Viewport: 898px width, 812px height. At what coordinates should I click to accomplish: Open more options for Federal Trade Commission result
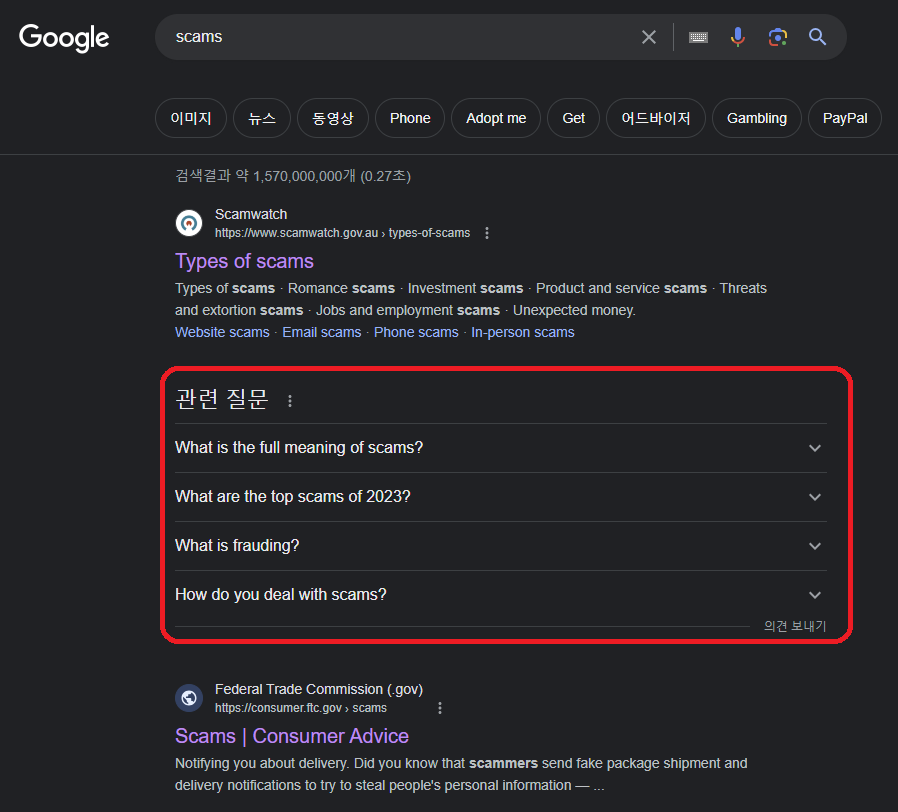pyautogui.click(x=440, y=708)
